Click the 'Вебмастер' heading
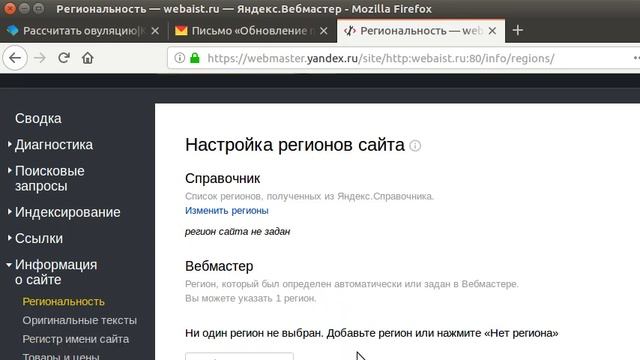Screen dimensions: 640x360 click(219, 266)
